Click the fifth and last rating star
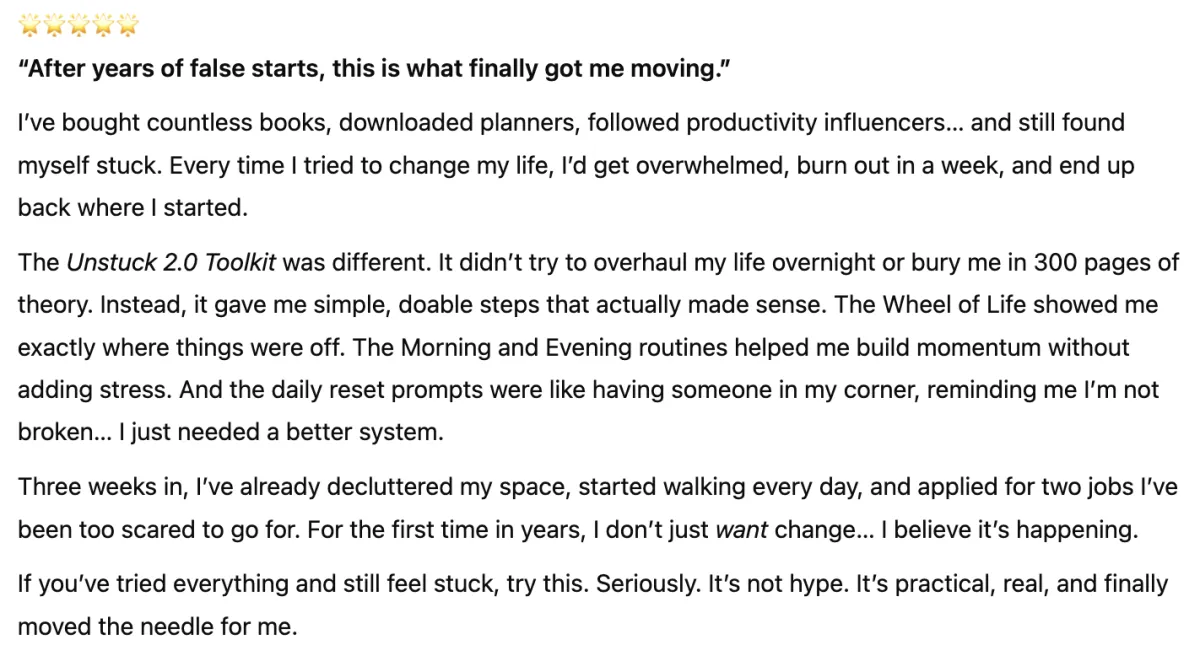1200x661 pixels. coord(128,24)
